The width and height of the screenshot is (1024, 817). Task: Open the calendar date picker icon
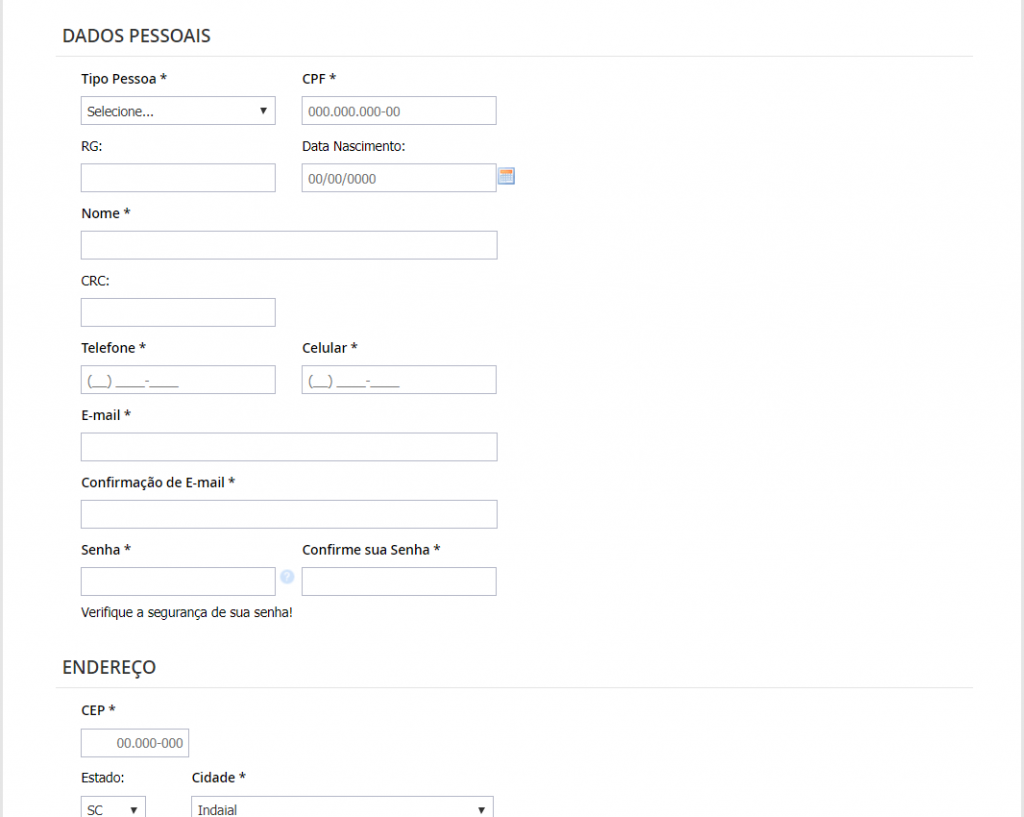[506, 177]
